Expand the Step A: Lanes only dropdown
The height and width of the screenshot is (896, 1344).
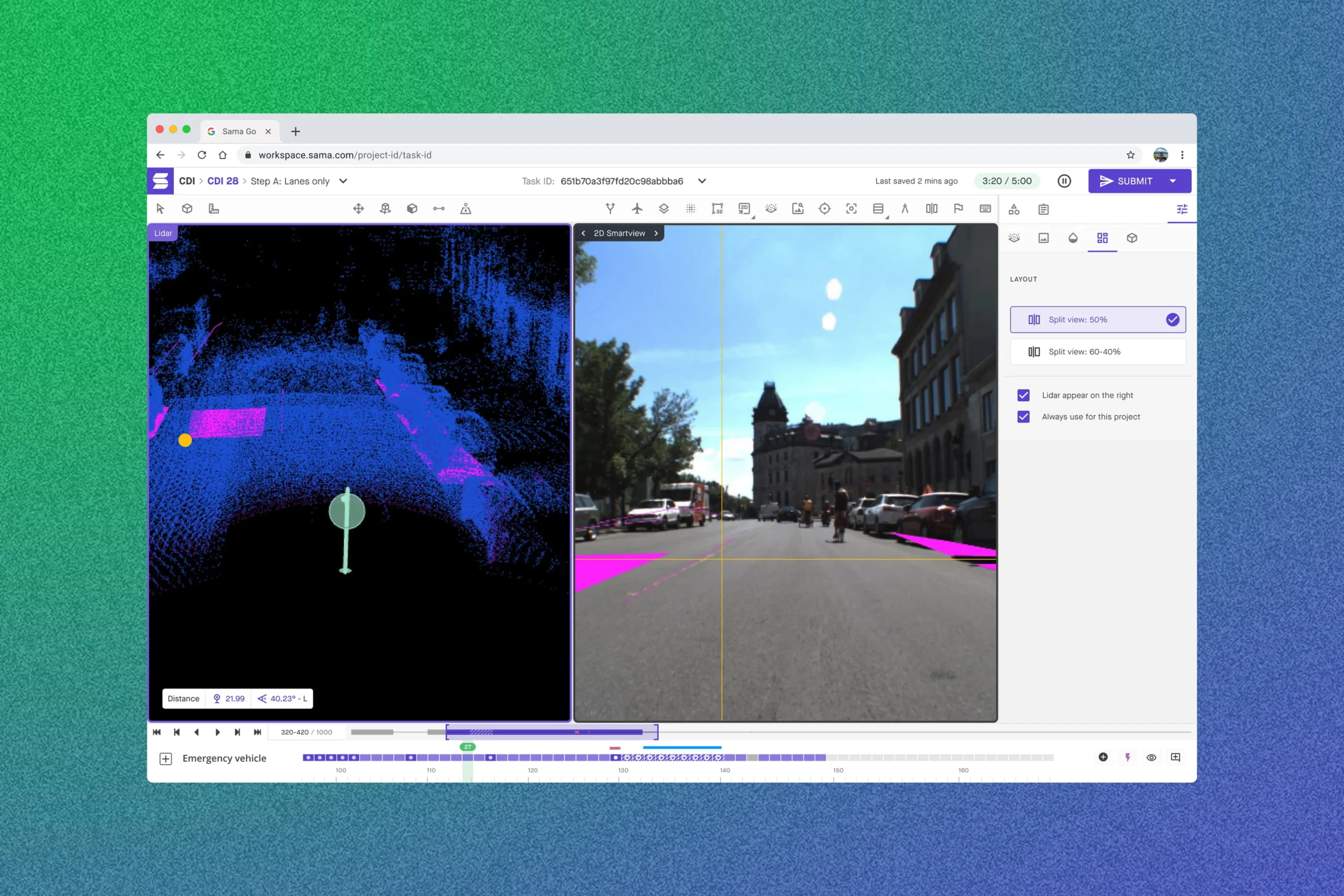pyautogui.click(x=343, y=181)
